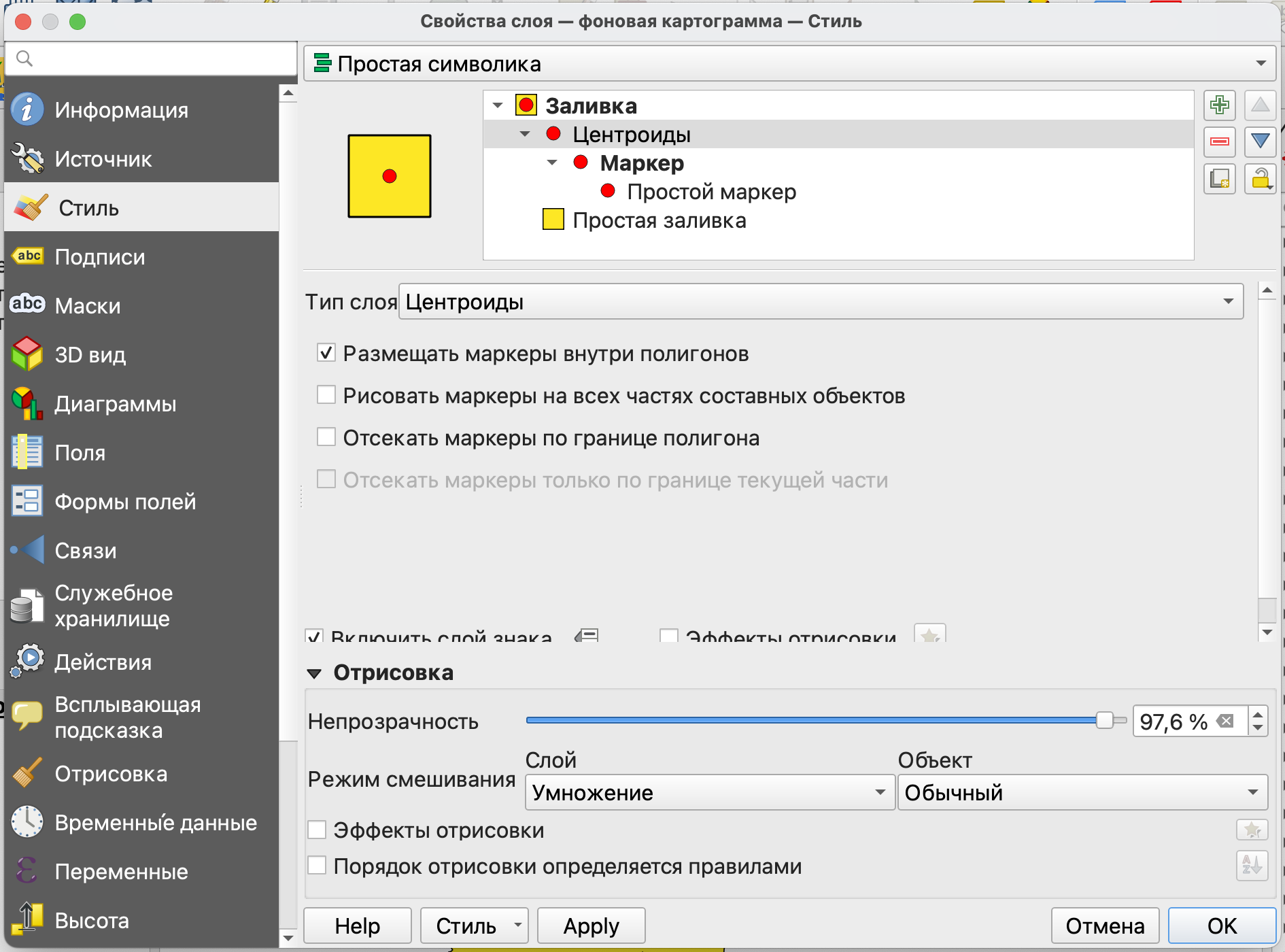Screen dimensions: 1285x952
Task: Enable Отсекать маркеры по границе полигона
Action: 326,437
